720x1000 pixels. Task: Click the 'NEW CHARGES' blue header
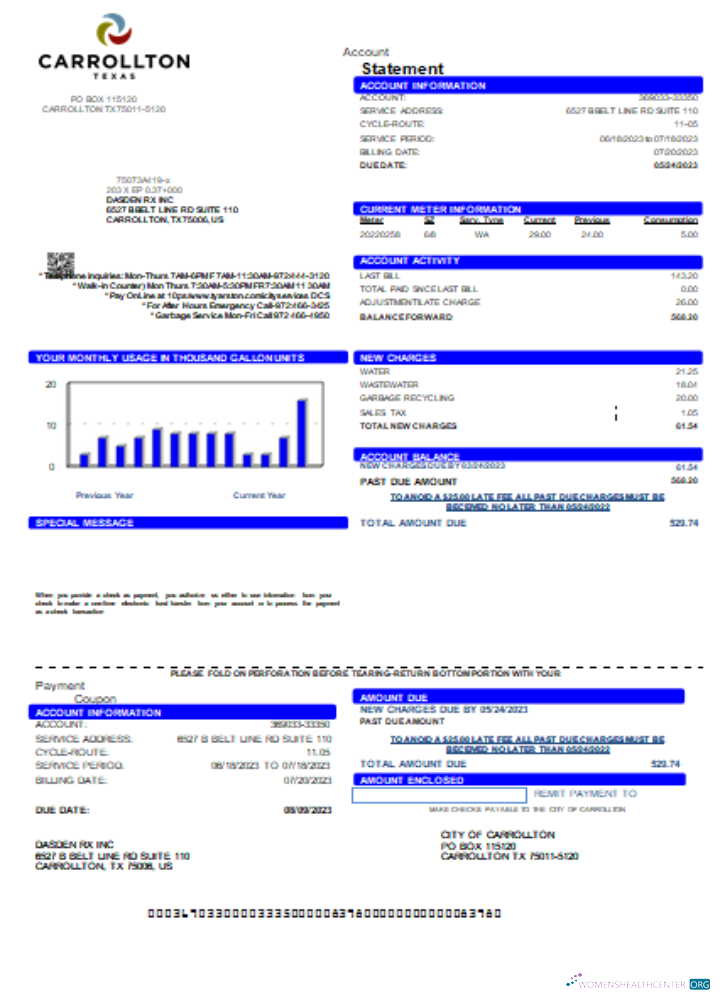[528, 358]
